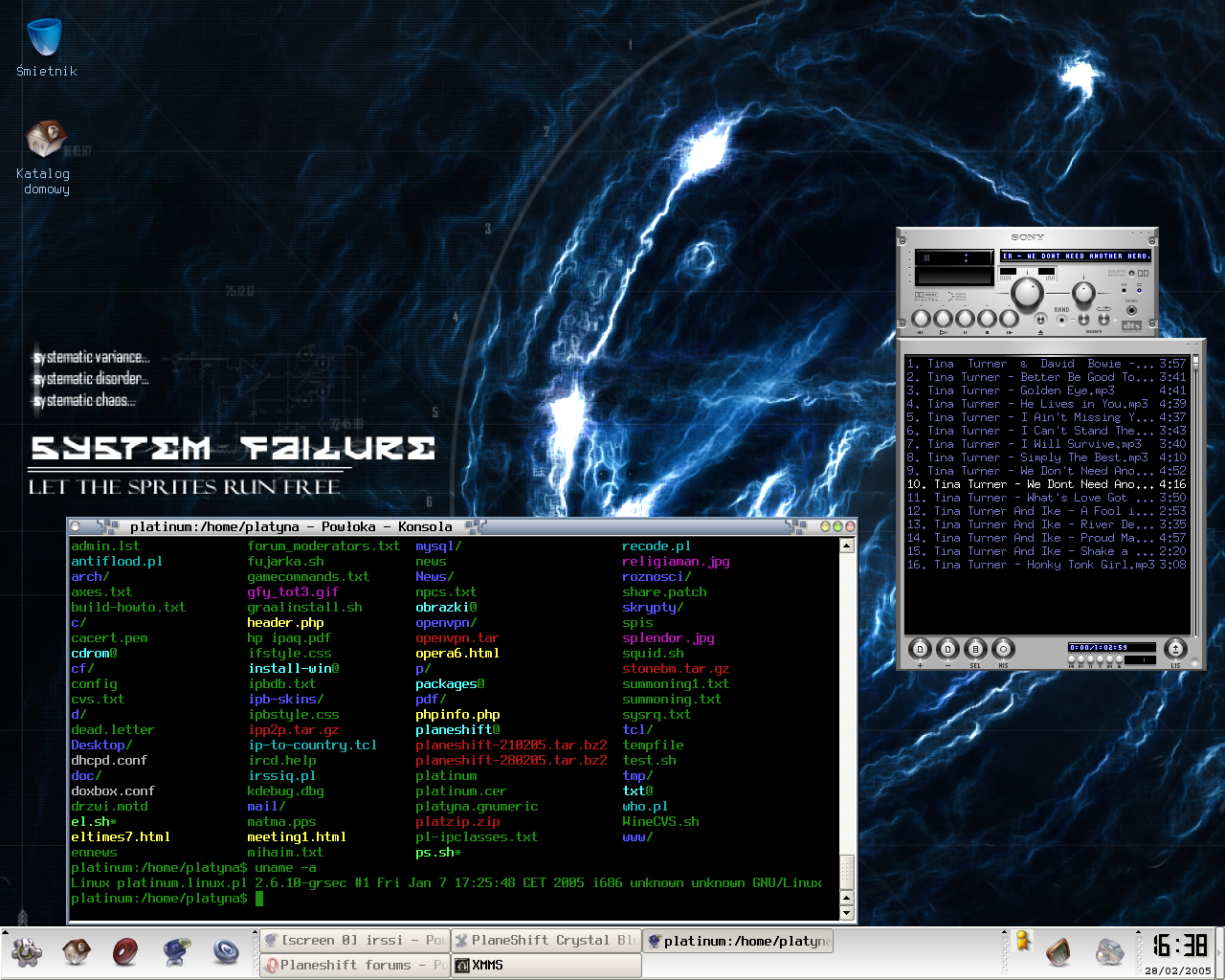The width and height of the screenshot is (1225, 980).
Task: Toggle the RAND shuffle button in XMMS
Action: [x=1061, y=320]
